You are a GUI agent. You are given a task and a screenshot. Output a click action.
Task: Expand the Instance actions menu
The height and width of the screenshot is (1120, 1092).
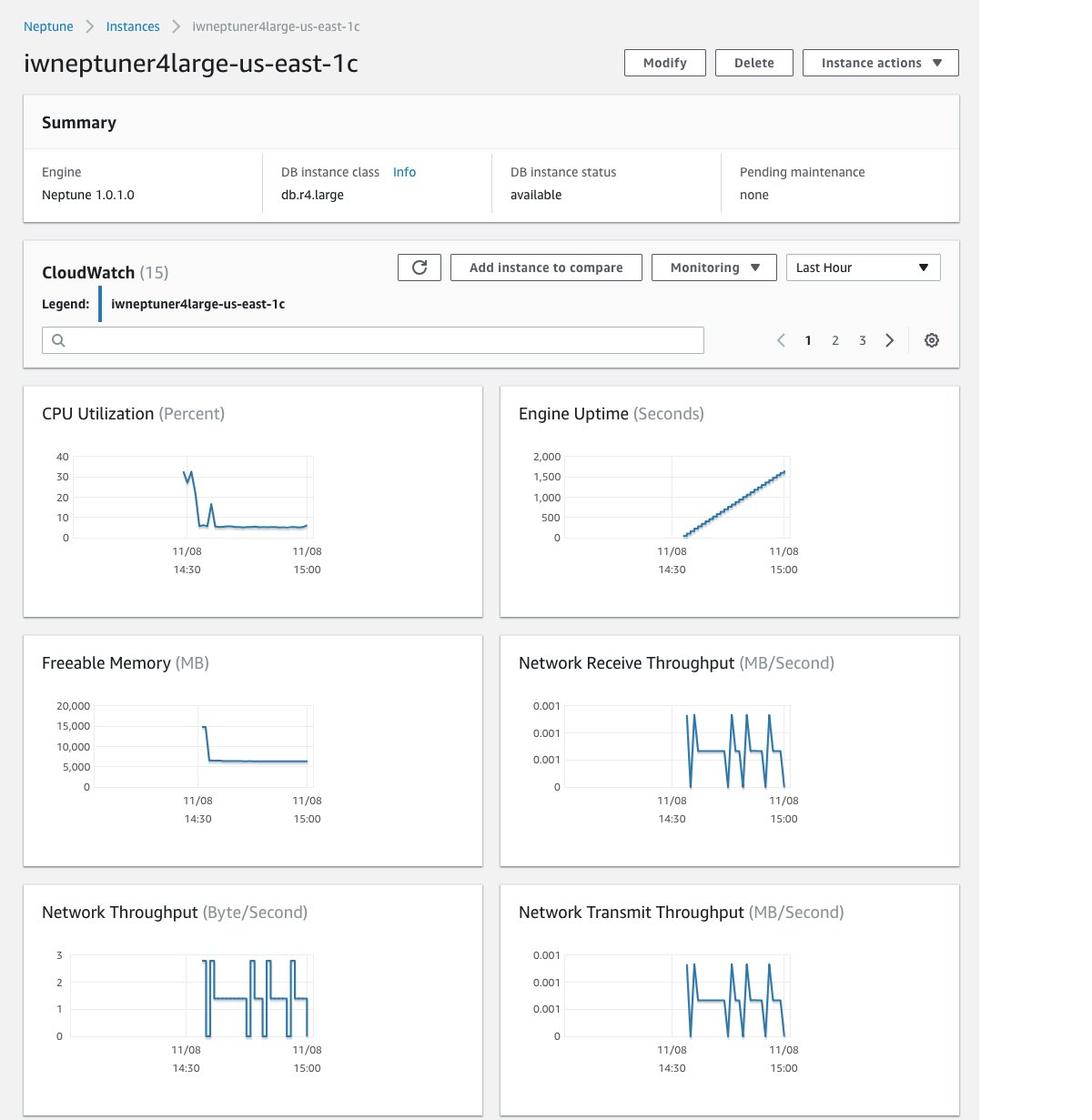pos(879,62)
